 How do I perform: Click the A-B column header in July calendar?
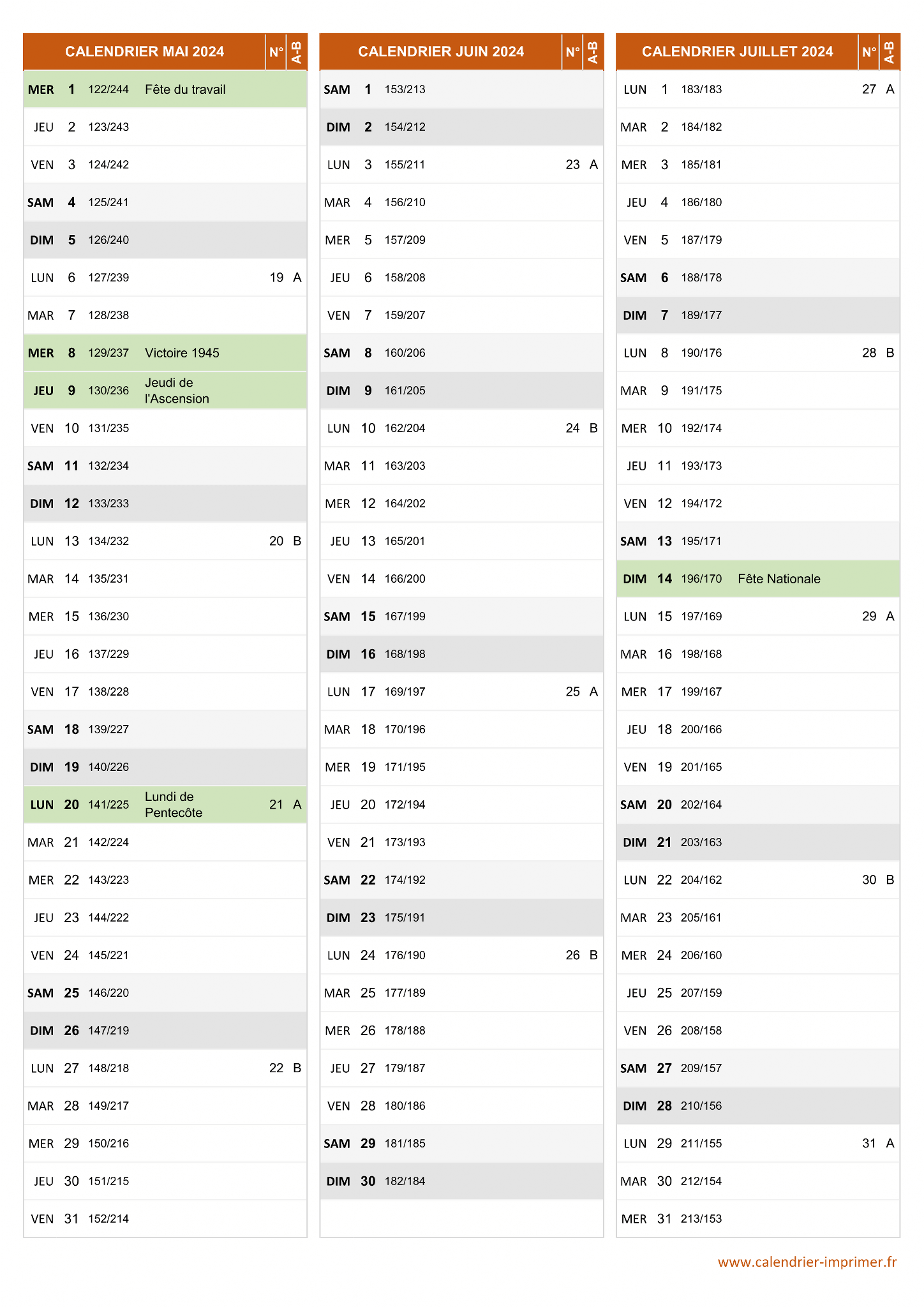click(x=890, y=52)
